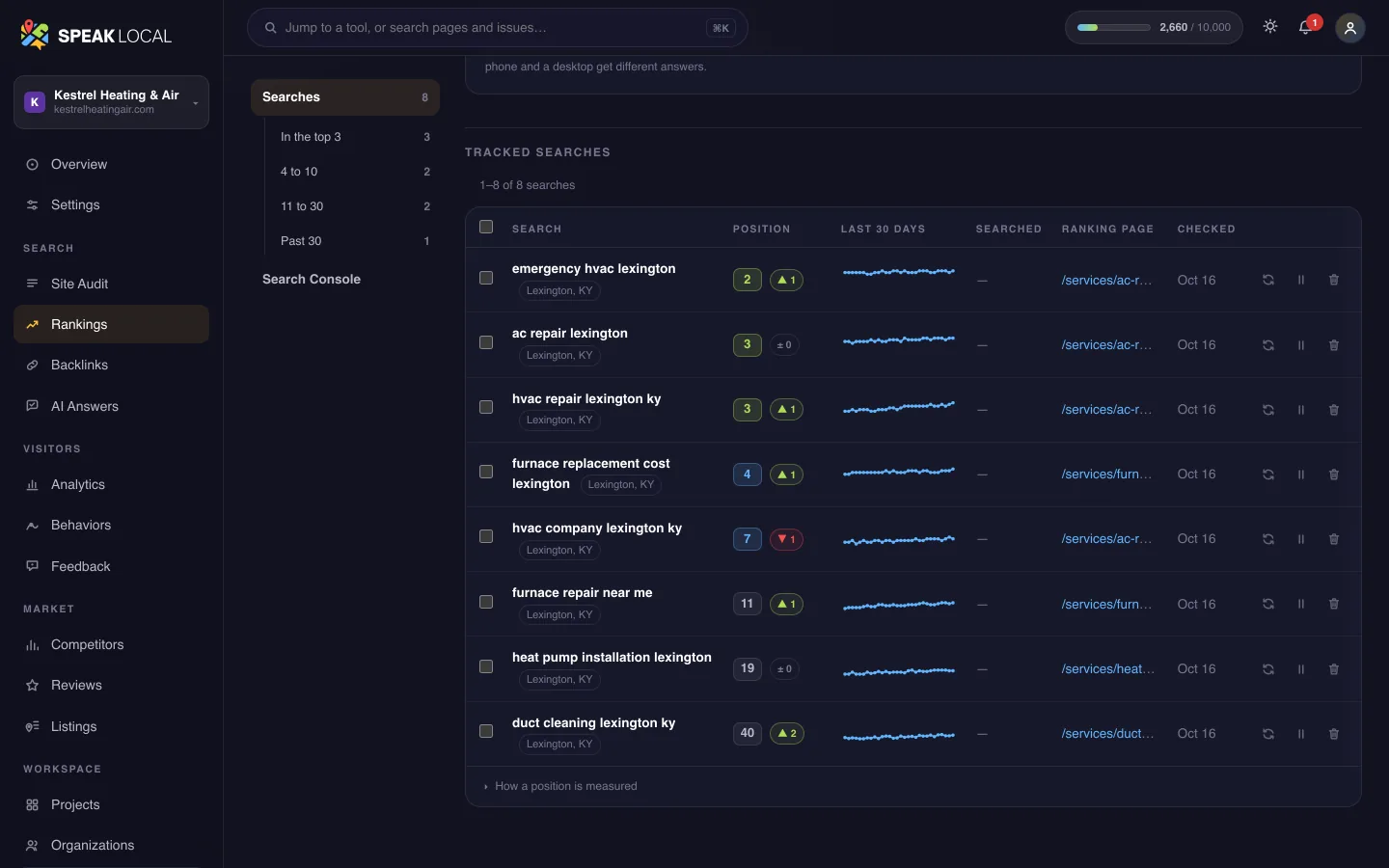Pause the duct cleaning lexington ky search
Image resolution: width=1389 pixels, height=868 pixels.
tap(1301, 733)
